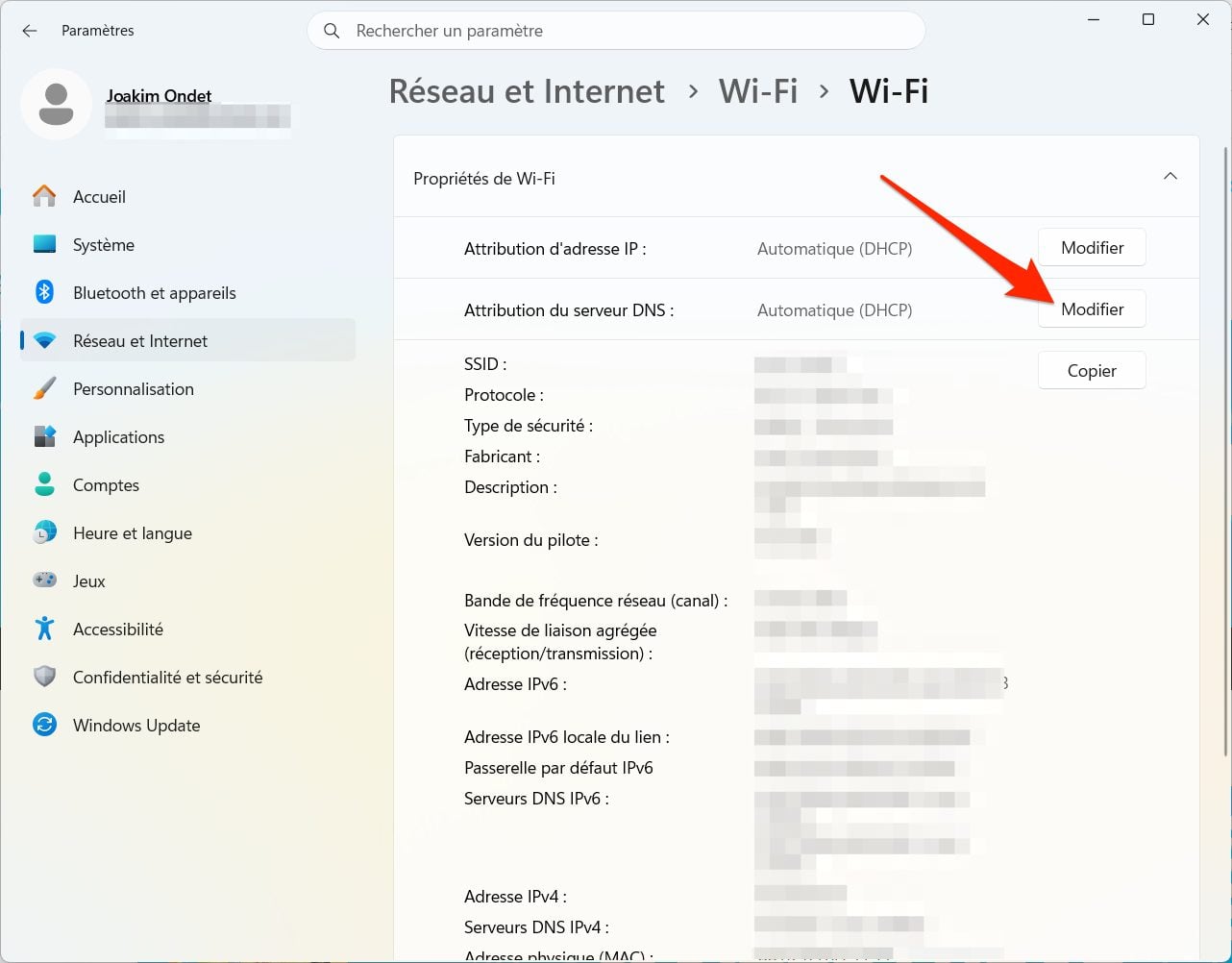The width and height of the screenshot is (1232, 963).
Task: Click the Comptes person icon
Action: click(44, 484)
